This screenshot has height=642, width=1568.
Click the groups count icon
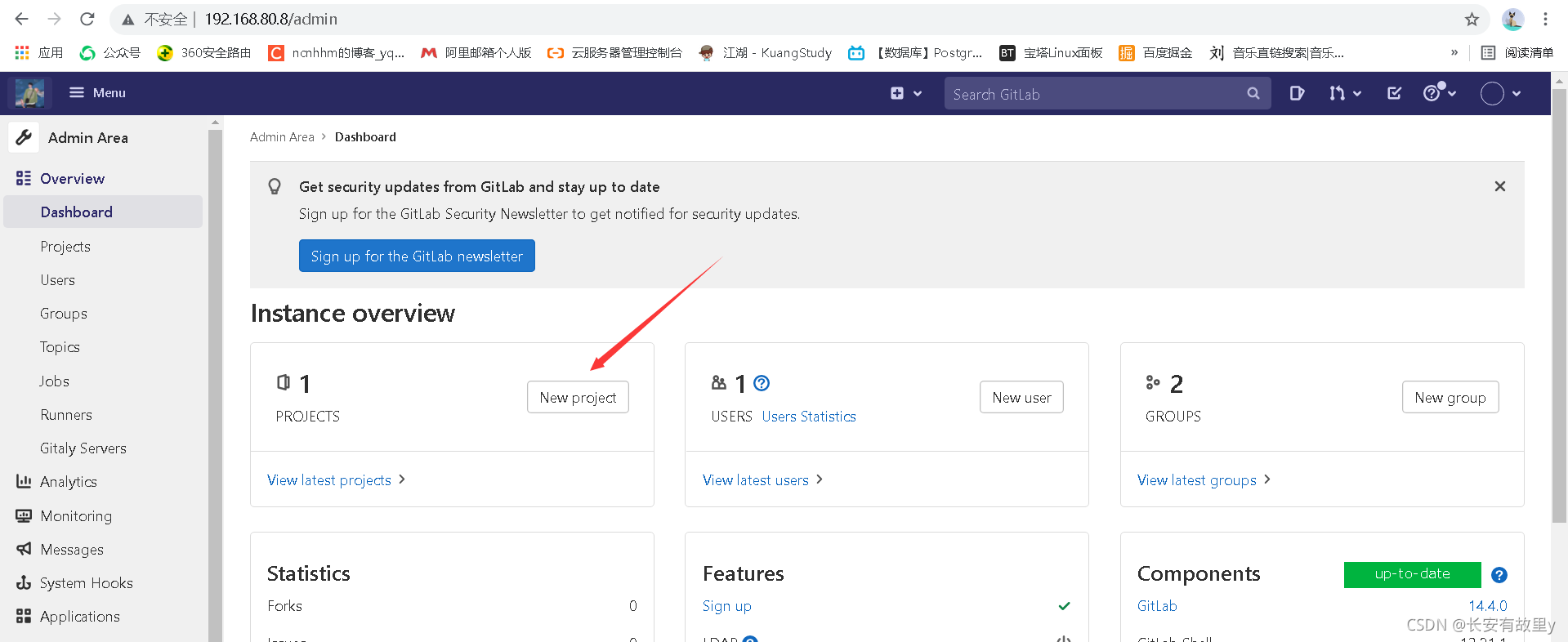pos(1153,382)
